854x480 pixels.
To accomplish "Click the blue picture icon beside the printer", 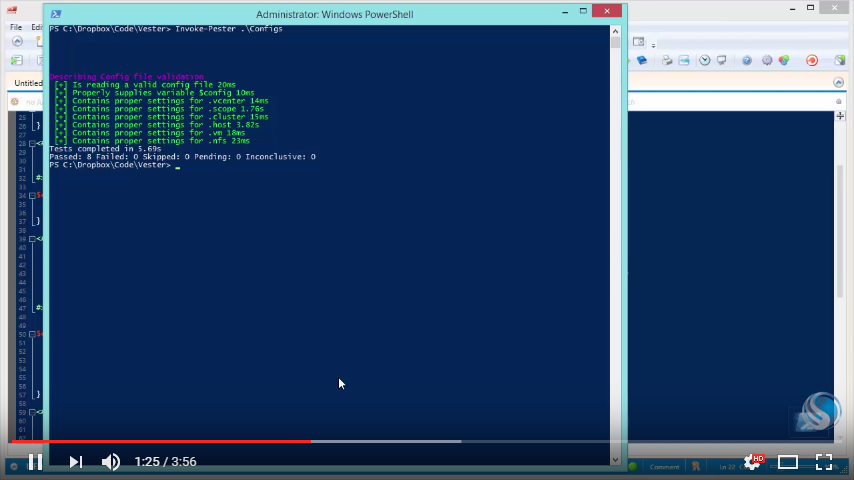I will coord(684,60).
